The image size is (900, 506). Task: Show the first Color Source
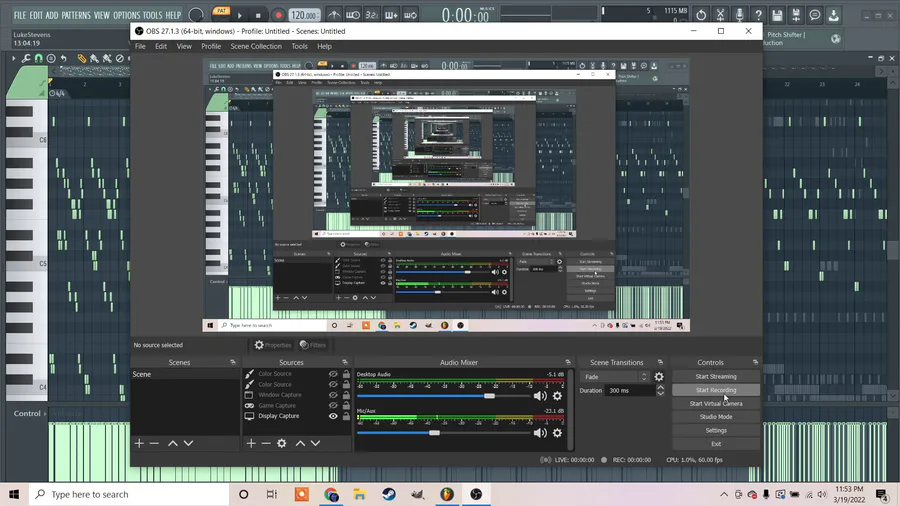333,373
